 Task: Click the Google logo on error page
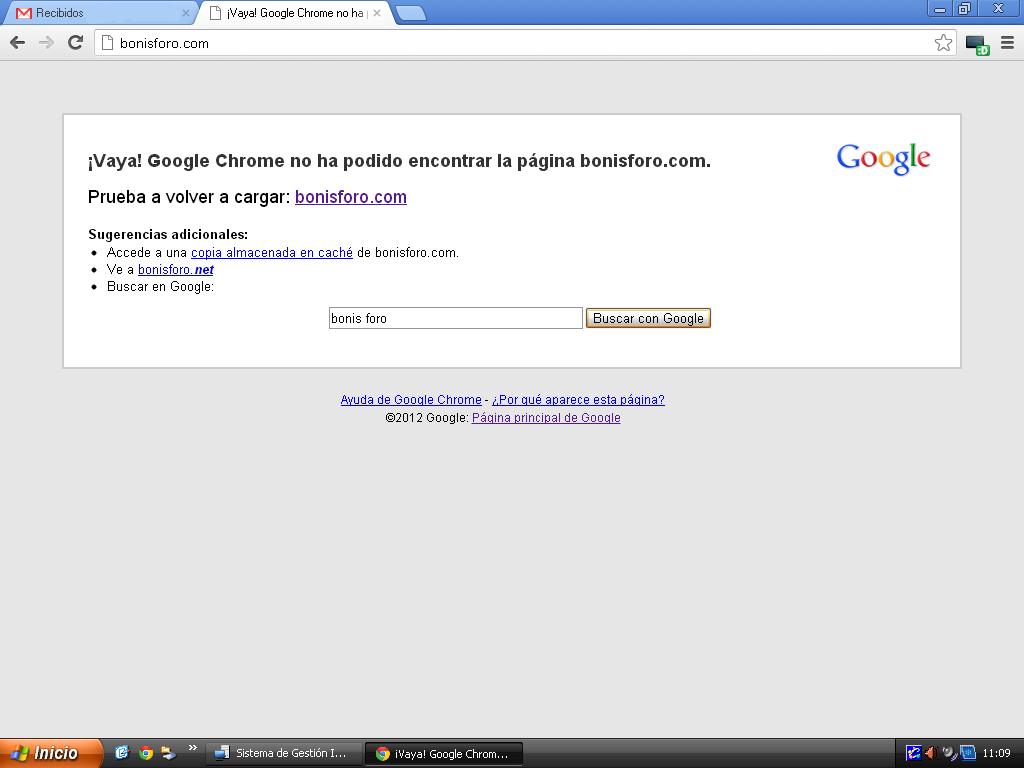(x=883, y=159)
